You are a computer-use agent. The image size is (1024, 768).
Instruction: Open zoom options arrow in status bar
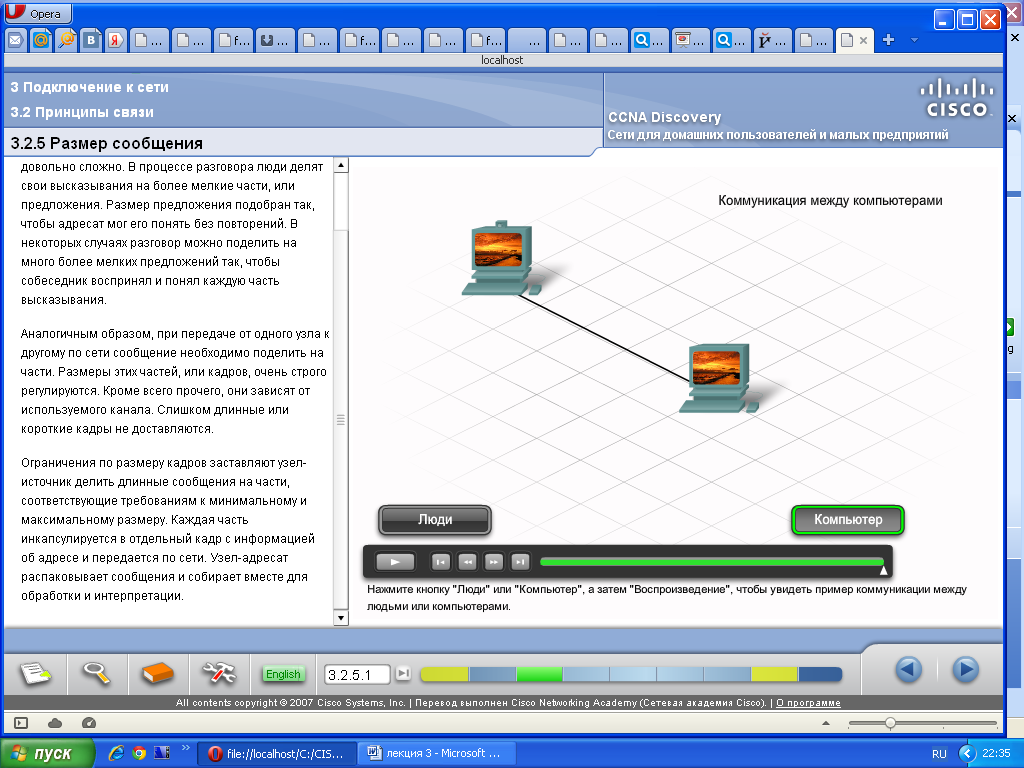tap(826, 723)
